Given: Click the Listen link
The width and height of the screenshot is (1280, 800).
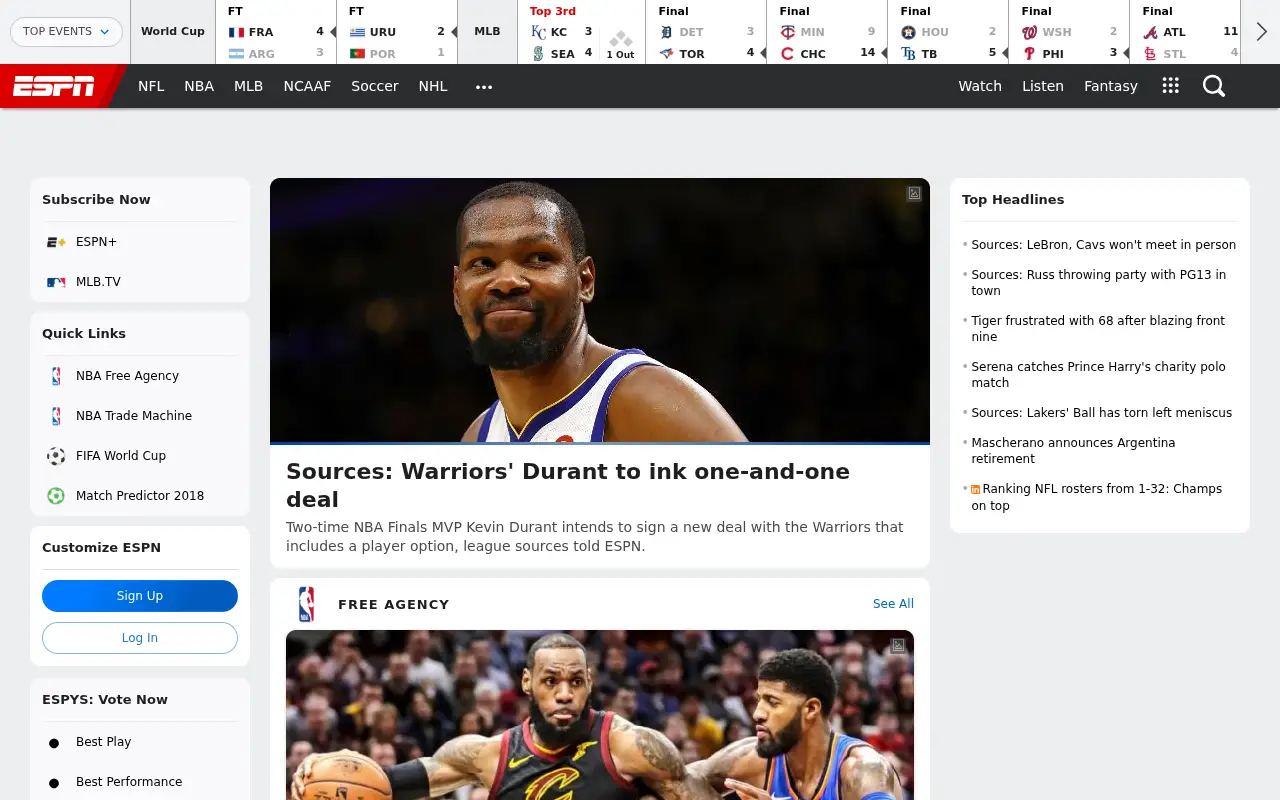Looking at the screenshot, I should point(1043,86).
